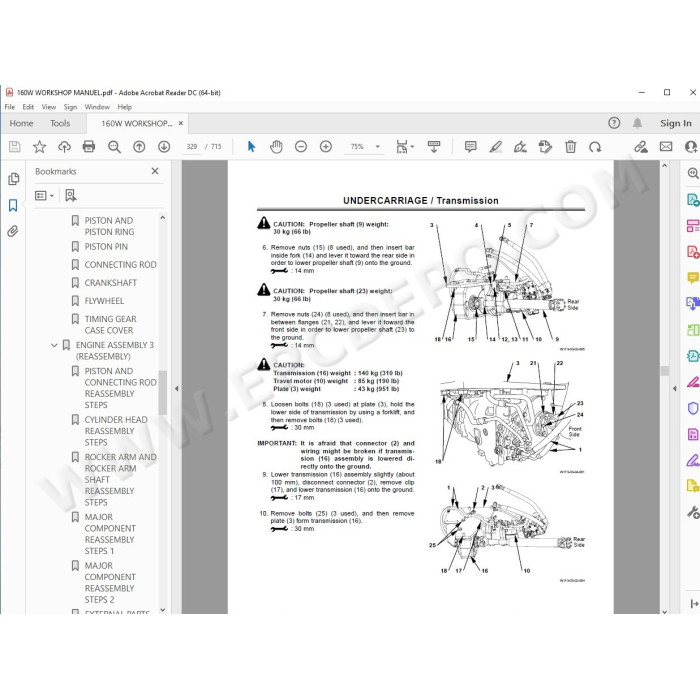Click the bookmarks panel scrollbar thumb
This screenshot has height=700, width=700.
point(162,392)
